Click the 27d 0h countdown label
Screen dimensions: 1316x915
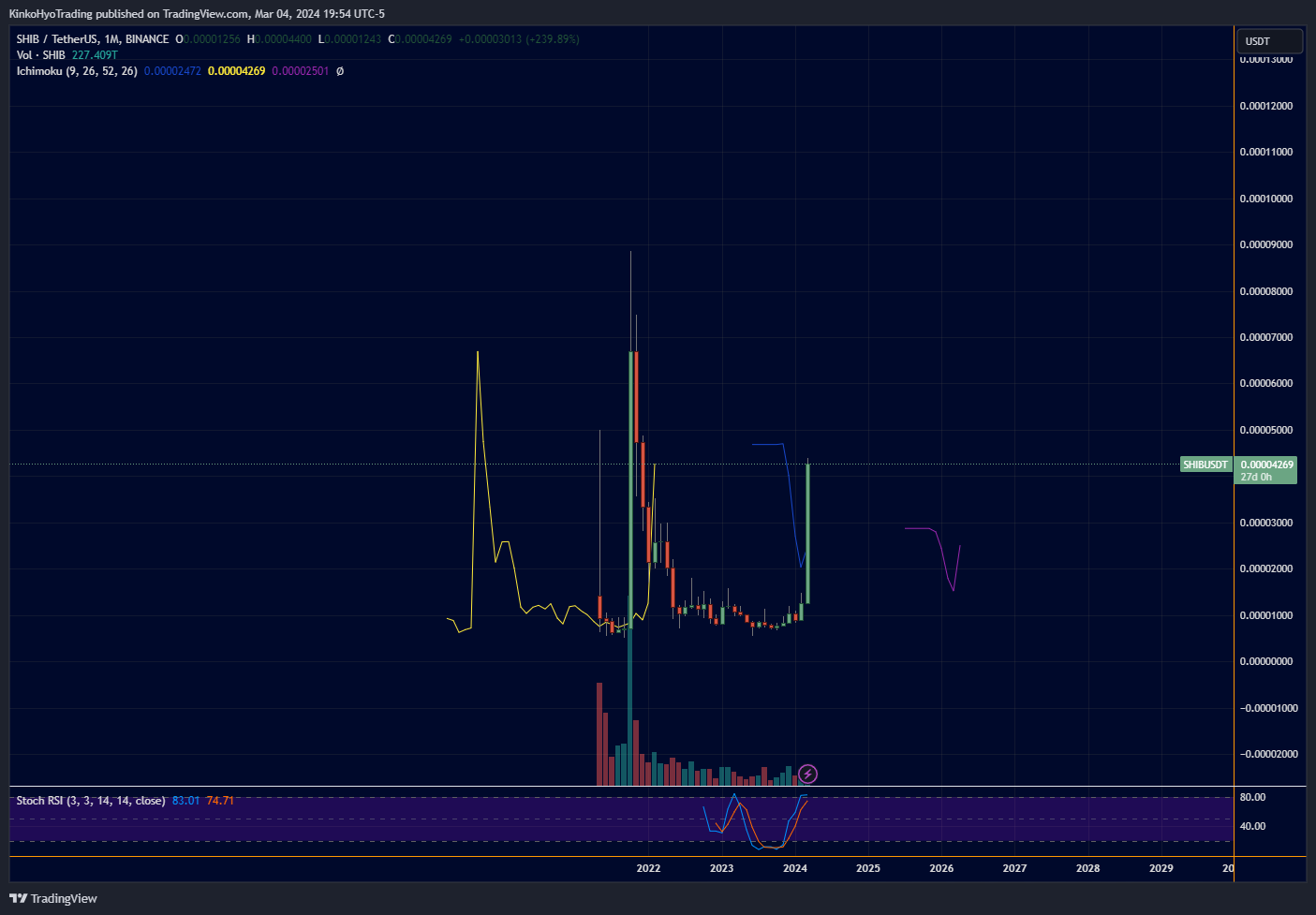(1256, 477)
